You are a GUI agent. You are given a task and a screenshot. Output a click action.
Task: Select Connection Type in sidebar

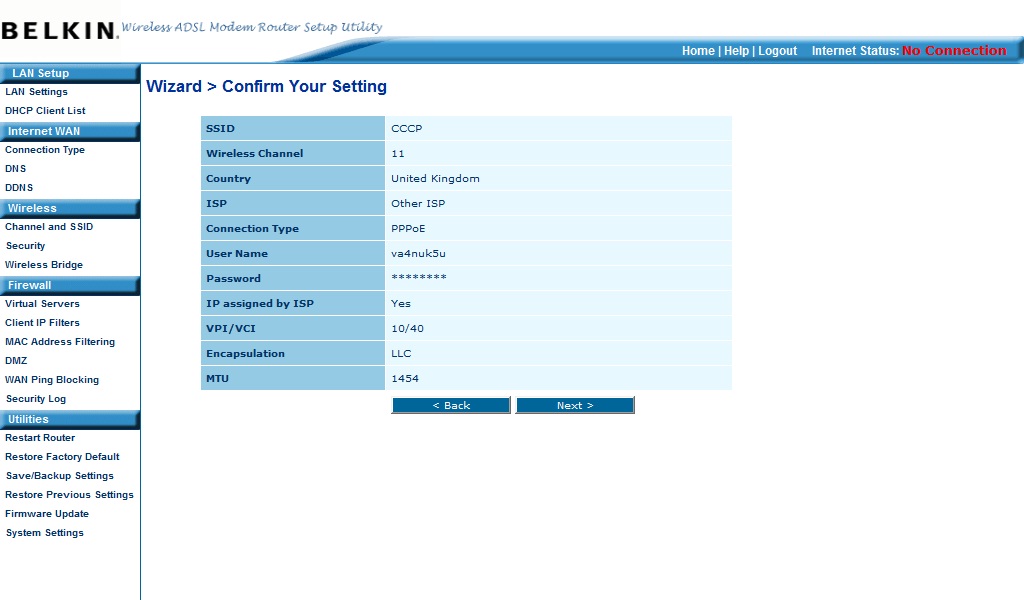[45, 150]
